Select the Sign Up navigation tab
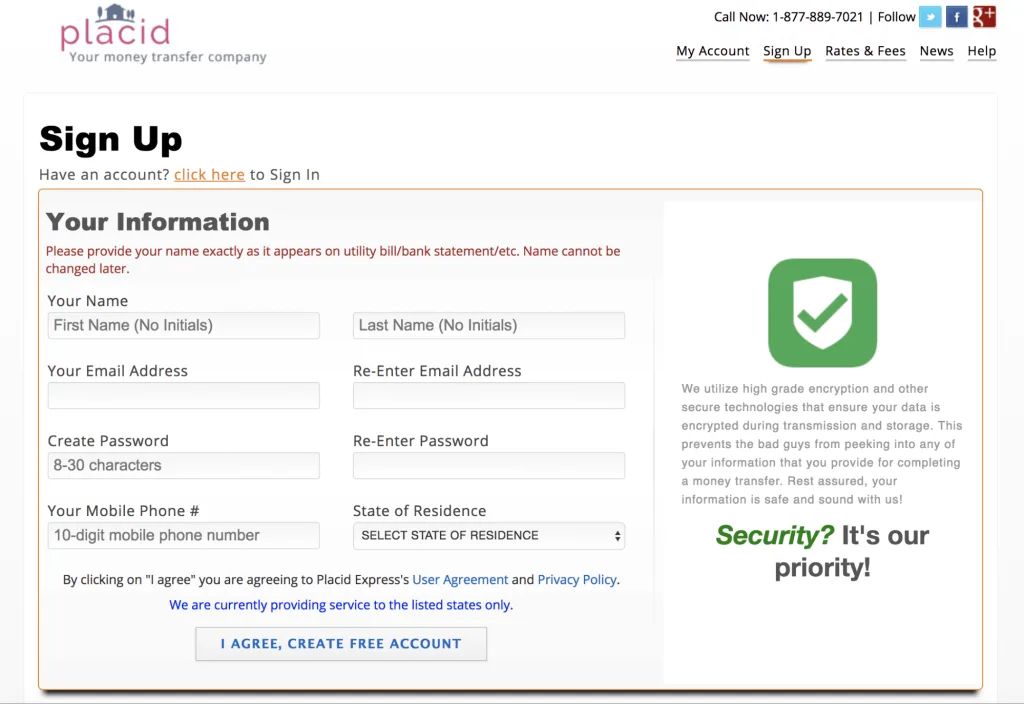Screen dimensions: 1024x704 (787, 51)
